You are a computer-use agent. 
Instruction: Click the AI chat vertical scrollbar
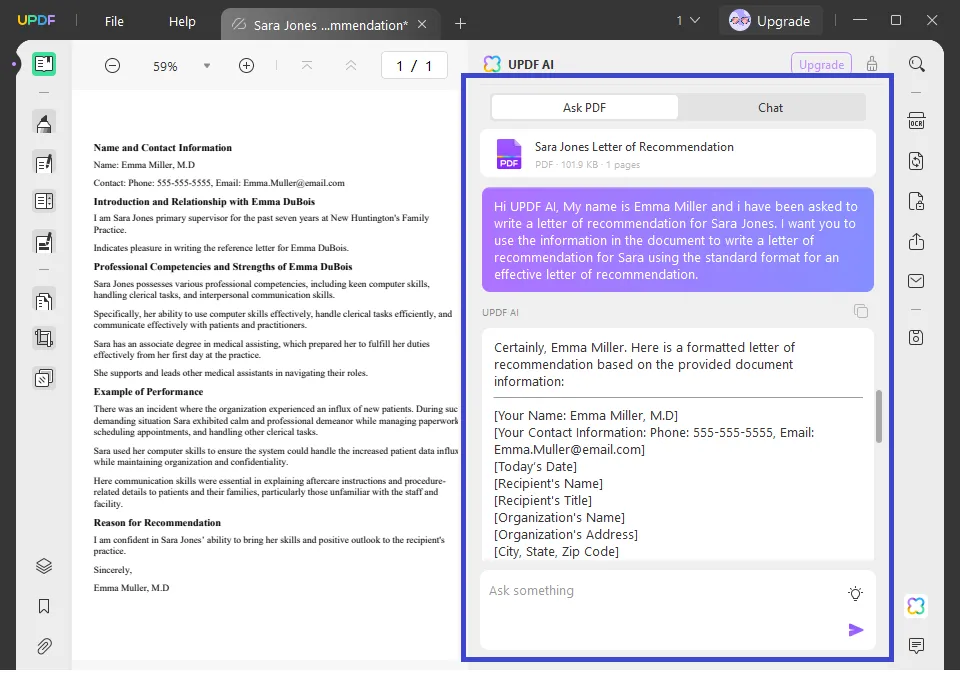(x=879, y=416)
